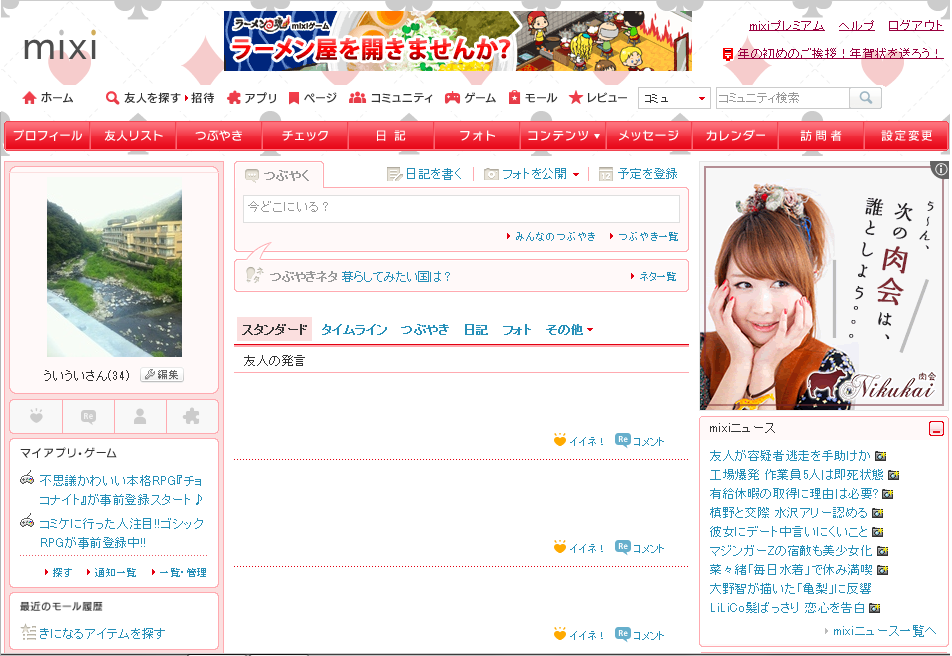Open ゲーム controller icon
The width and height of the screenshot is (952, 656).
[452, 98]
